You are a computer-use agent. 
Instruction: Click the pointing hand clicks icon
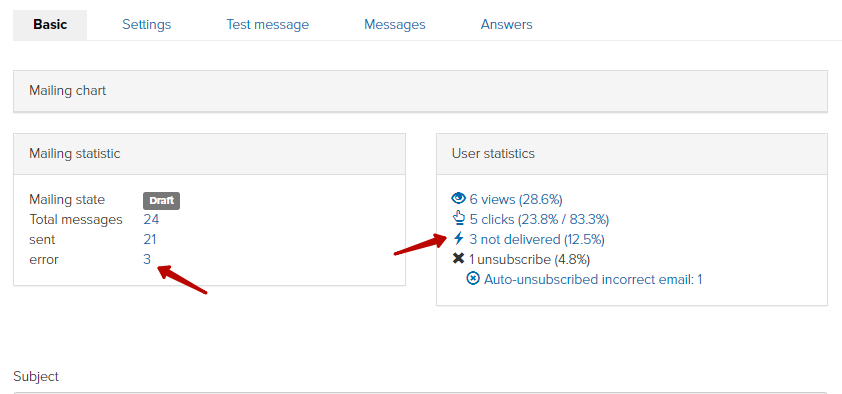[458, 218]
